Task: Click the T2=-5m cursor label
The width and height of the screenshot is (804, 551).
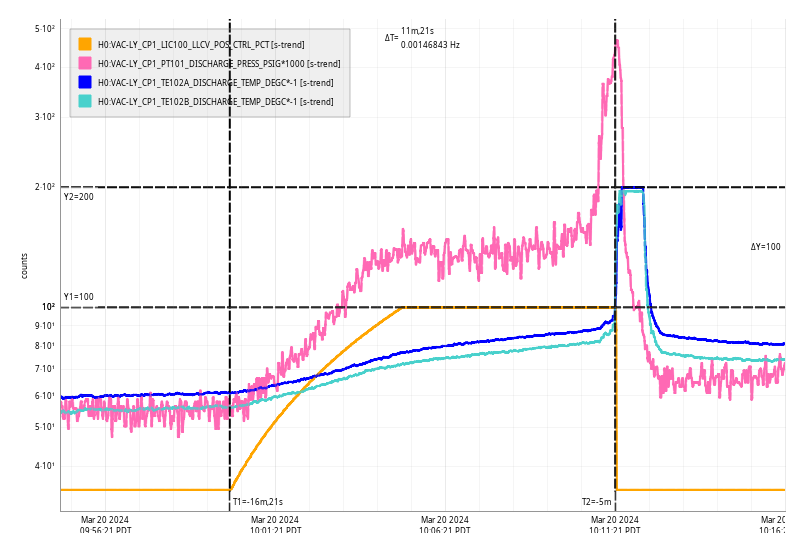Action: [x=596, y=502]
